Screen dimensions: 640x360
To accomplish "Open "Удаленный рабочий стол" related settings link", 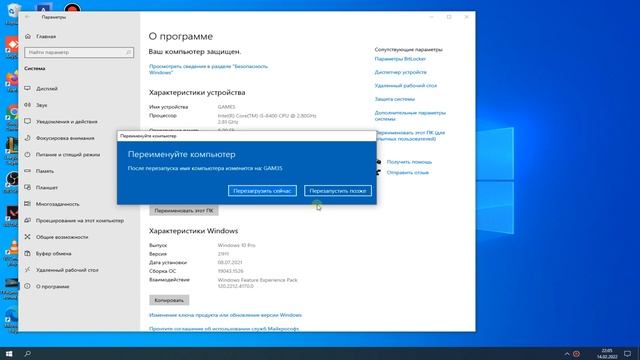I will coord(406,85).
